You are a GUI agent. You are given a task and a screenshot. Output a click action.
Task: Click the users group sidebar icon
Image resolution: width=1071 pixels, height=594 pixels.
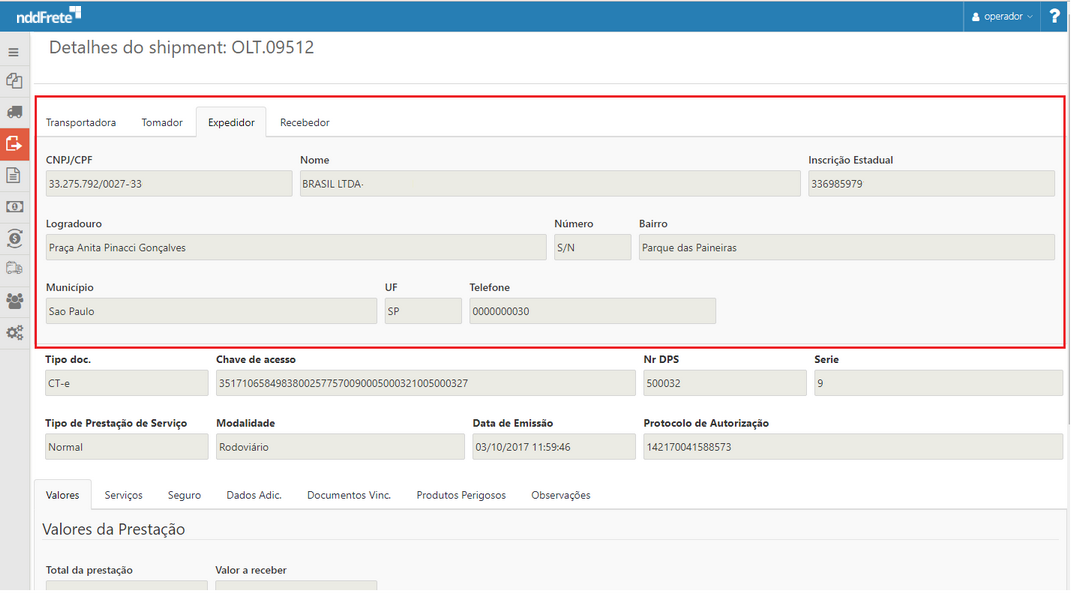click(14, 300)
